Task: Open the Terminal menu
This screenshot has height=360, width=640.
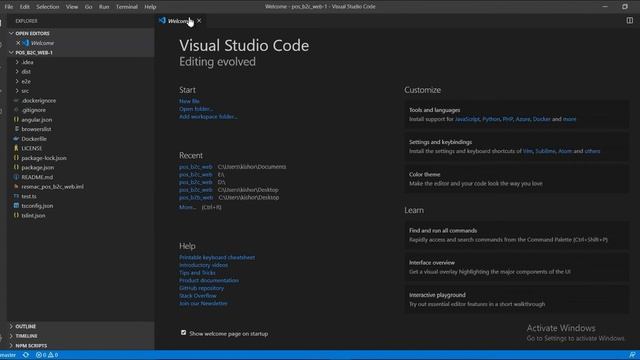Action: pos(127,7)
